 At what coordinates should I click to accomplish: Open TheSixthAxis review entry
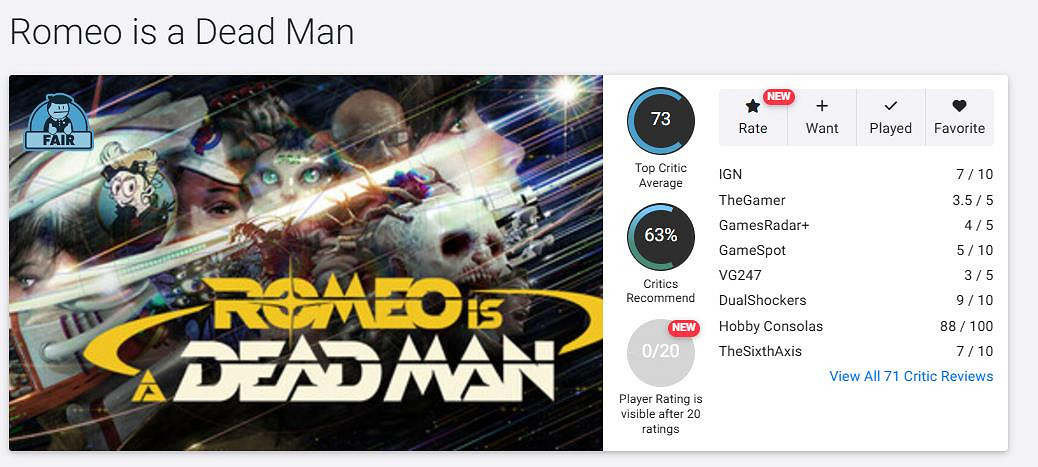[760, 351]
